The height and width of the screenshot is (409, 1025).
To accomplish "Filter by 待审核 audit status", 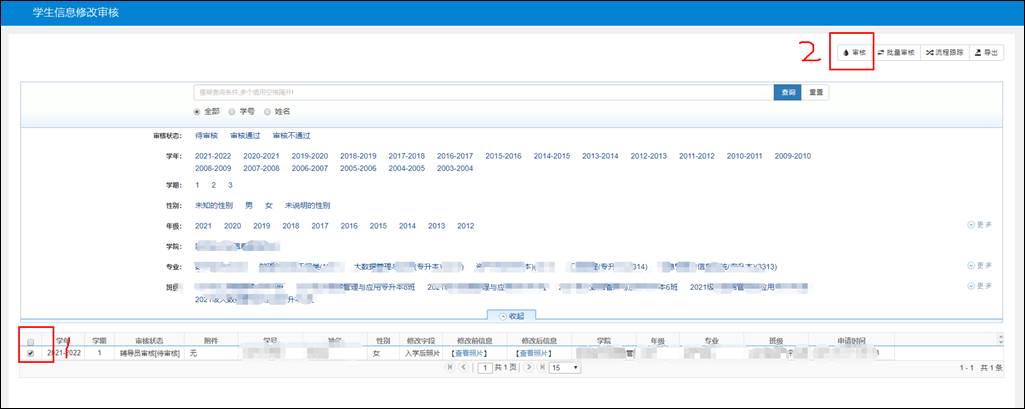I will click(206, 135).
